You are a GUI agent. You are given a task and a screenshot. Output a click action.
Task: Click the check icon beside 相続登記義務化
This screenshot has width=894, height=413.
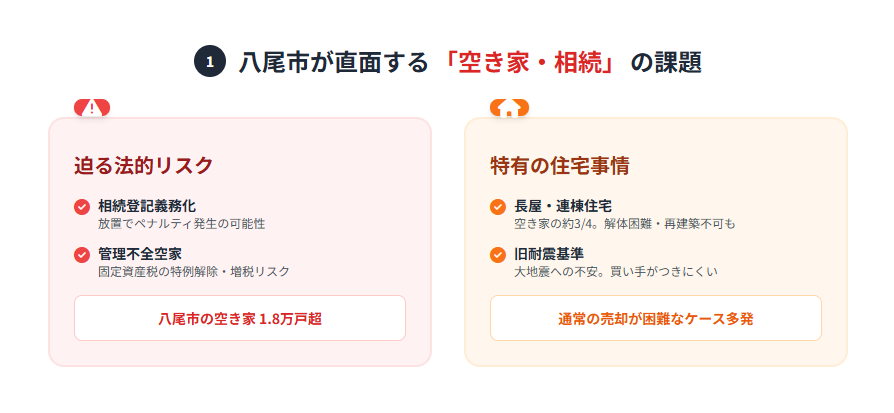[x=82, y=207]
